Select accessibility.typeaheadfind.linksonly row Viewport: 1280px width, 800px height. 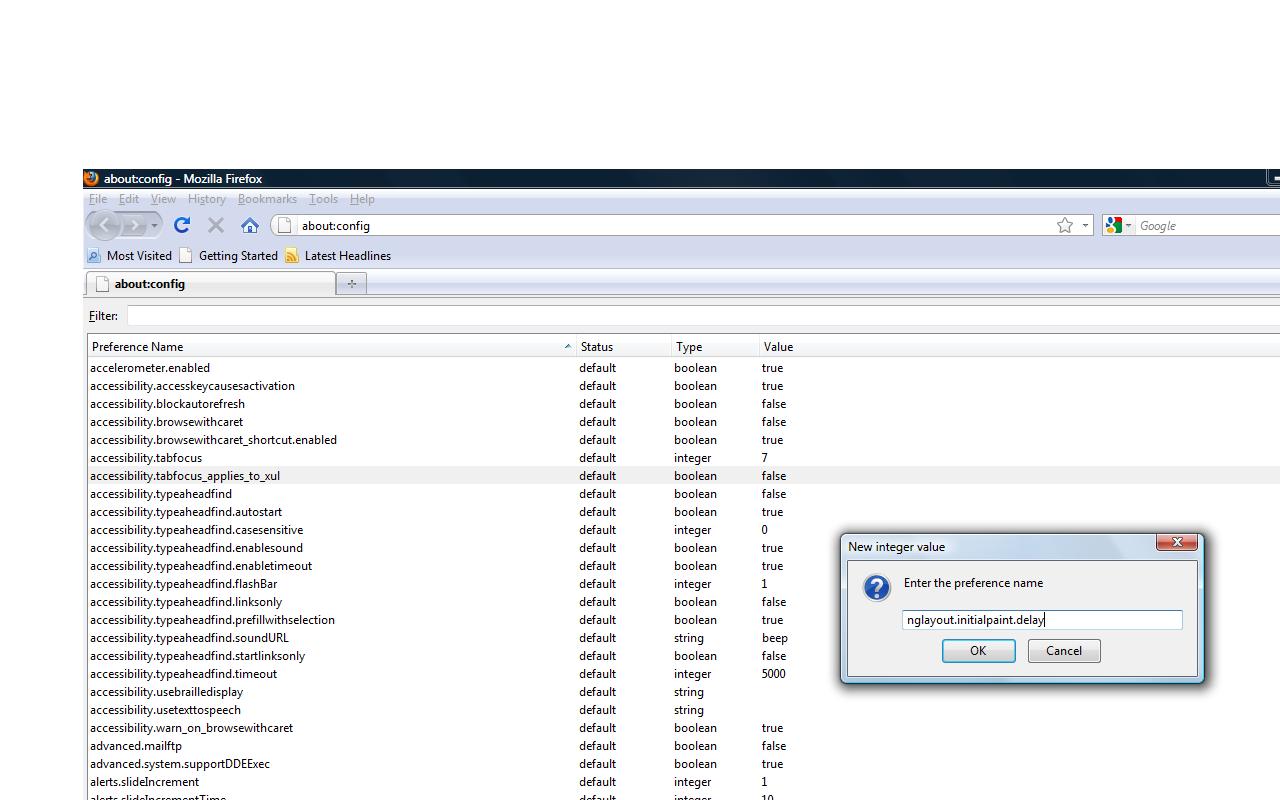click(x=683, y=602)
